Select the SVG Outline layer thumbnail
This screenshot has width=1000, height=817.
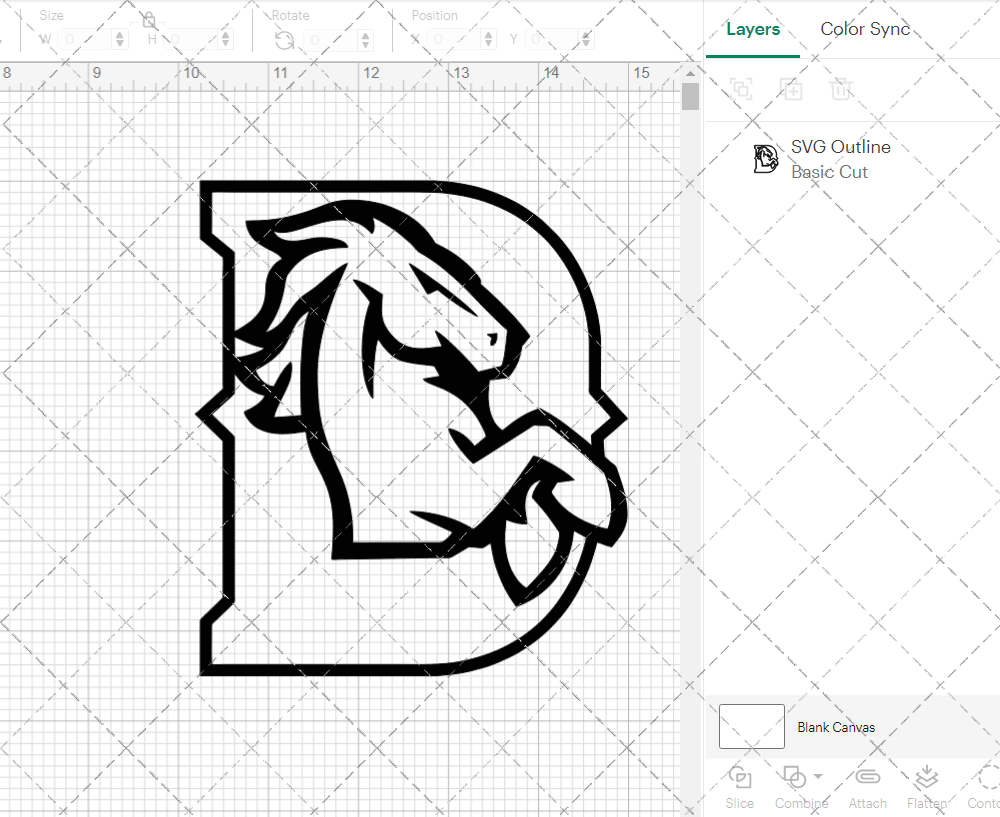765,159
